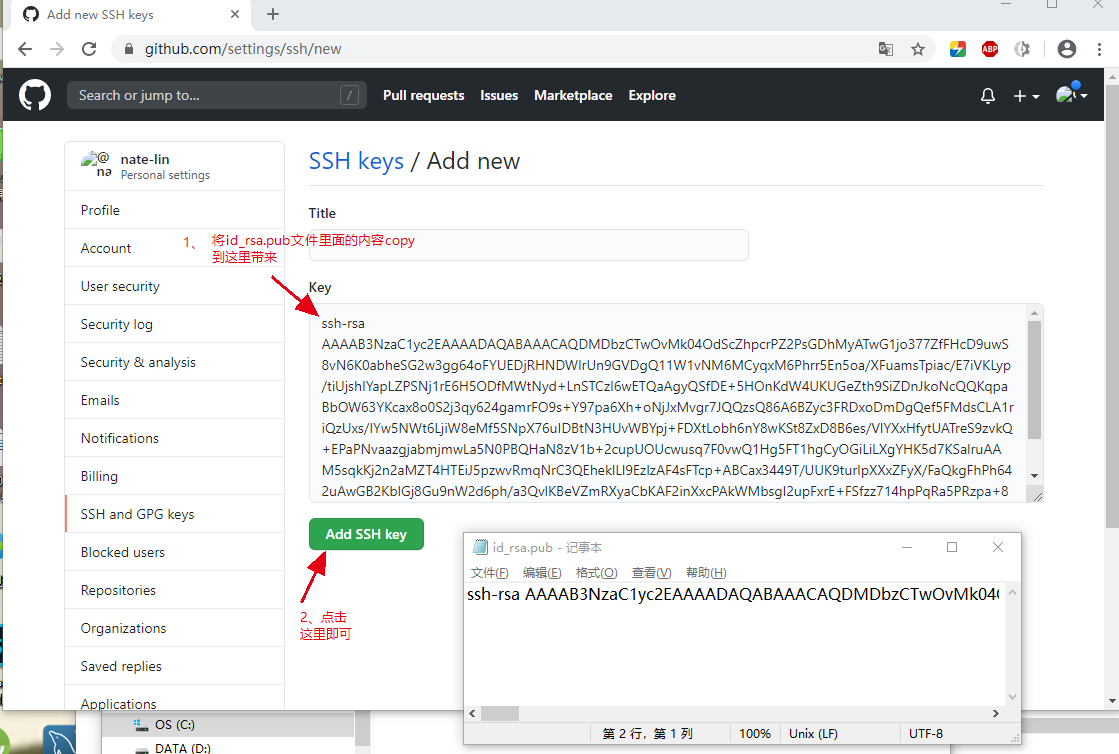Reload the current page
1119x754 pixels.
(x=89, y=49)
